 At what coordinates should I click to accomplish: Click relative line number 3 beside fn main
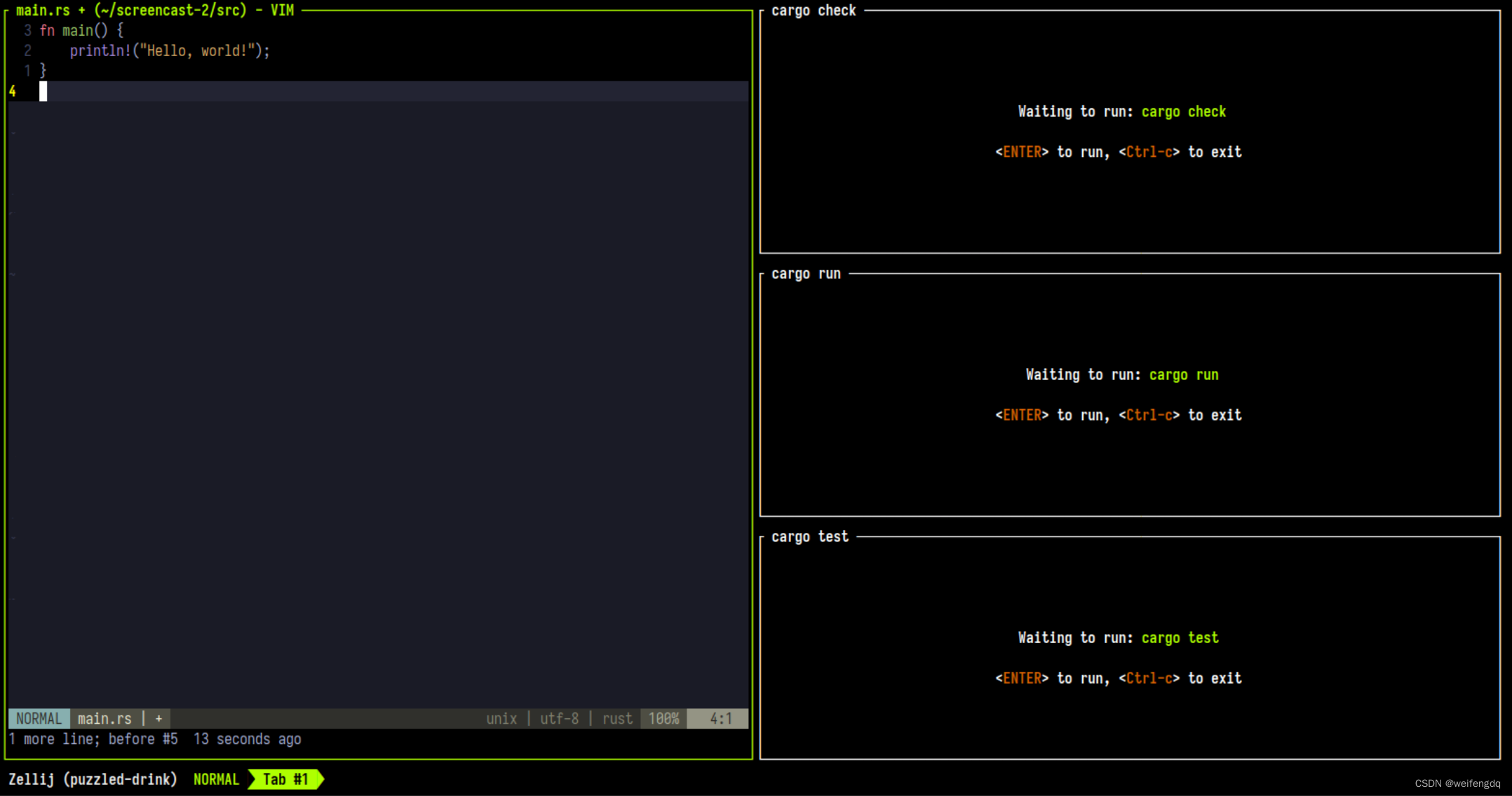[27, 30]
